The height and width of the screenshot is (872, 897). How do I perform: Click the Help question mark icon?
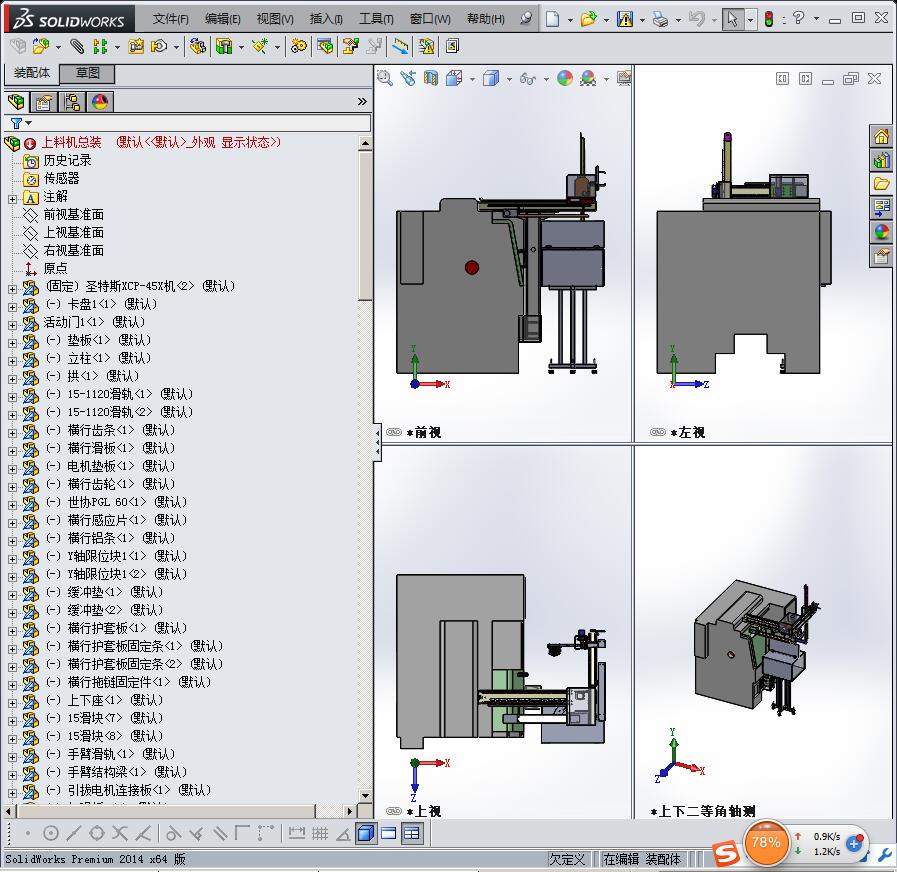tap(799, 18)
